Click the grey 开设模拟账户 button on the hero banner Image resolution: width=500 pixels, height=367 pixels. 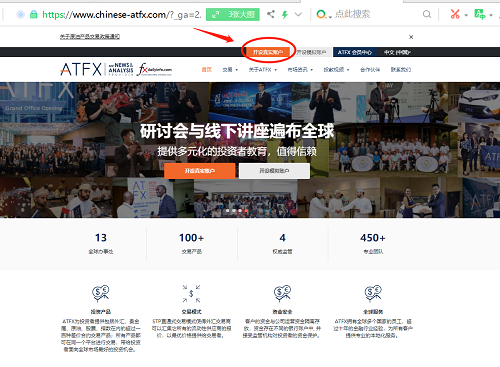(x=274, y=171)
